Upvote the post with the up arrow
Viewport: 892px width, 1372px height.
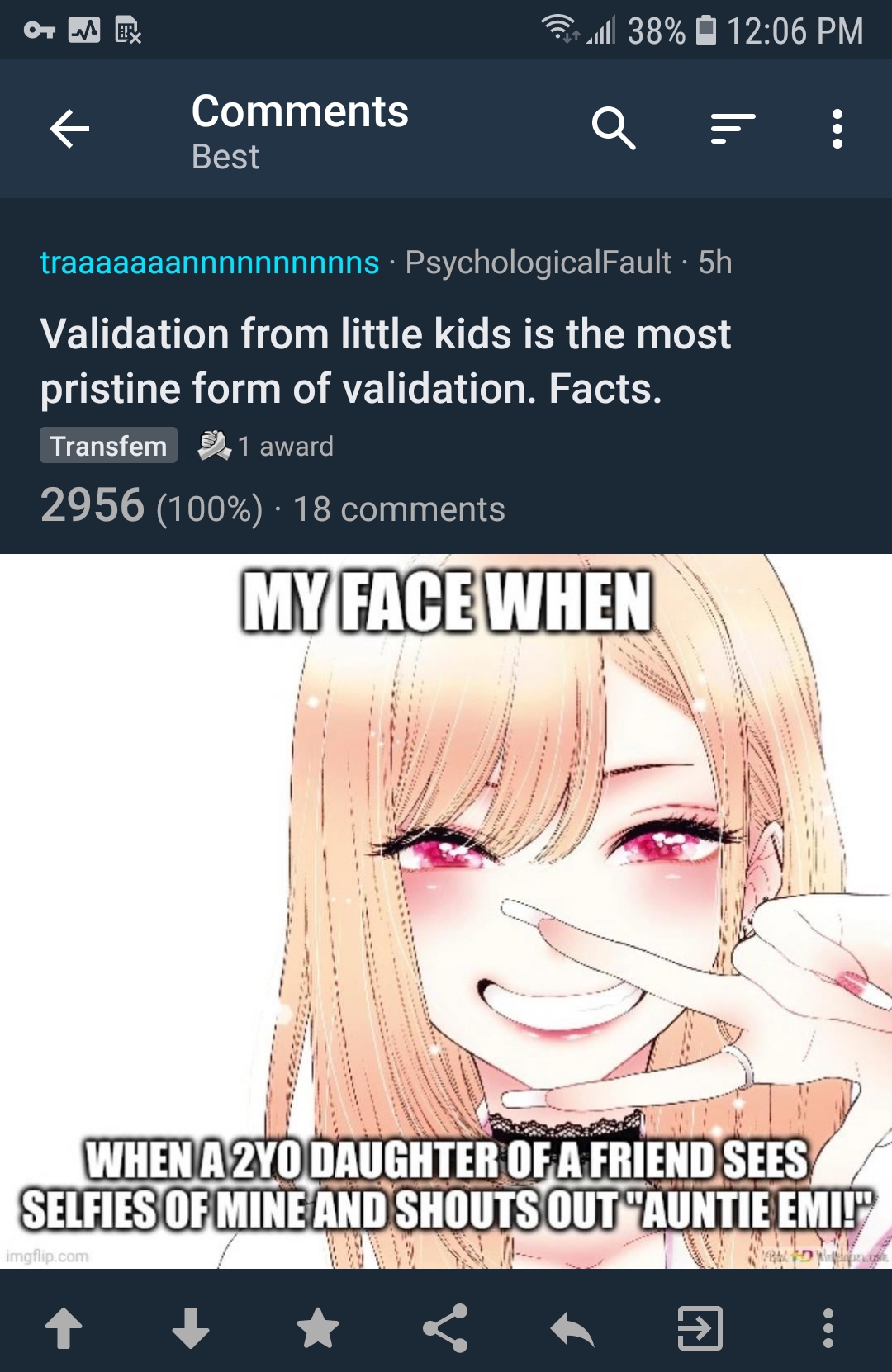64,1328
